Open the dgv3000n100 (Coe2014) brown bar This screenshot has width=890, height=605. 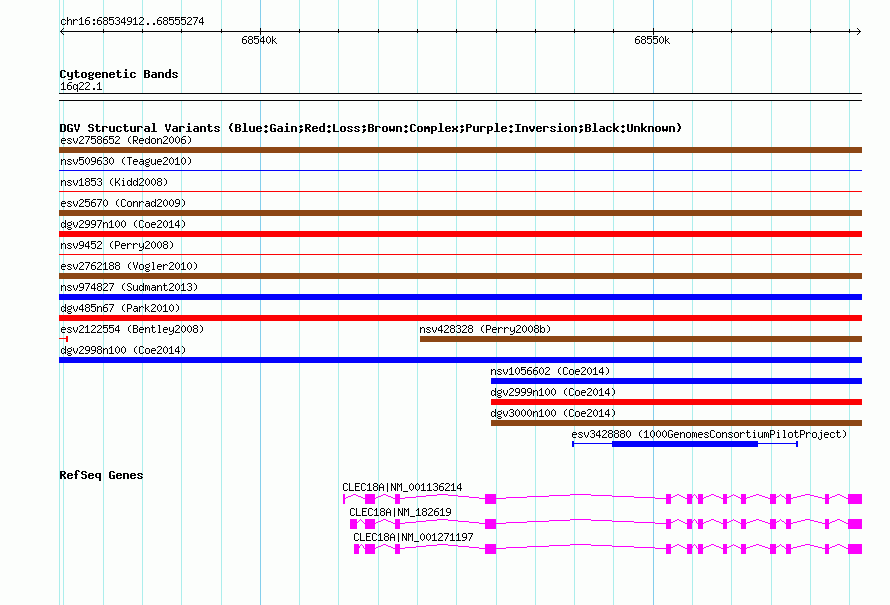677,423
